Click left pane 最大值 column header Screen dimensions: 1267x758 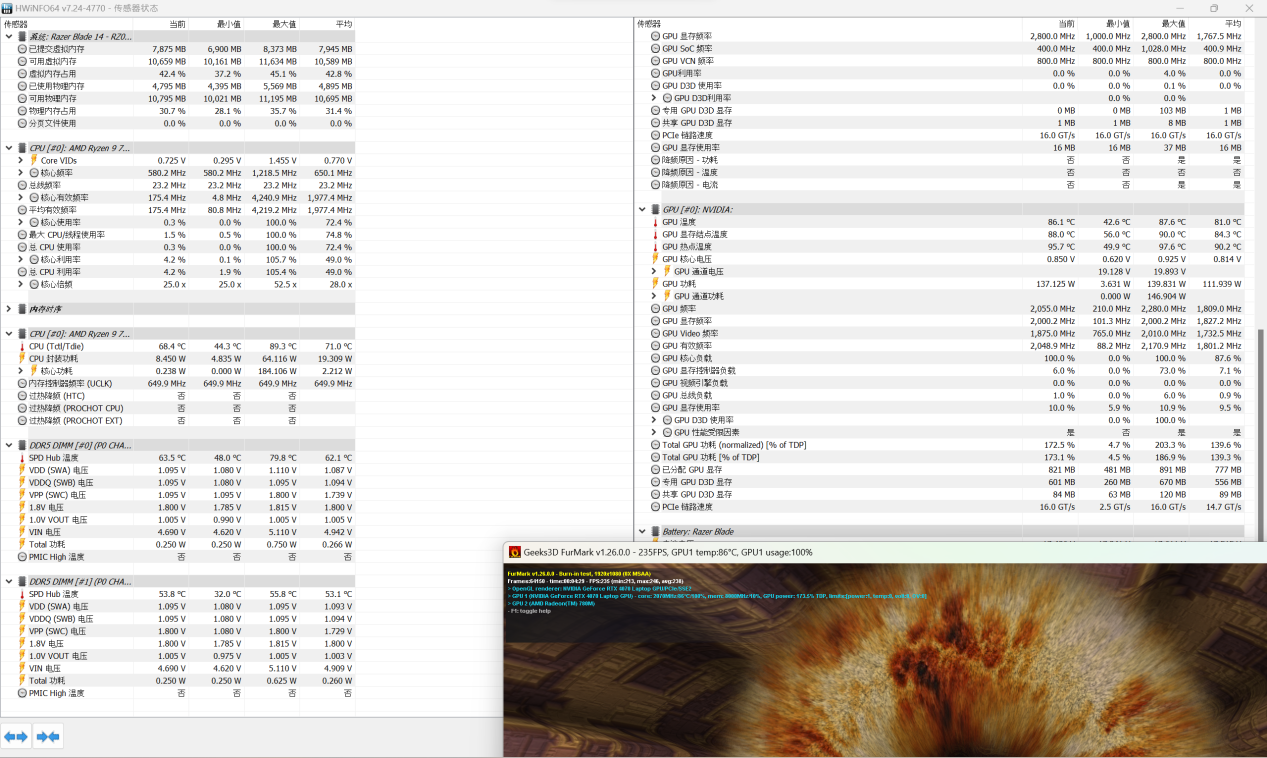tap(272, 23)
